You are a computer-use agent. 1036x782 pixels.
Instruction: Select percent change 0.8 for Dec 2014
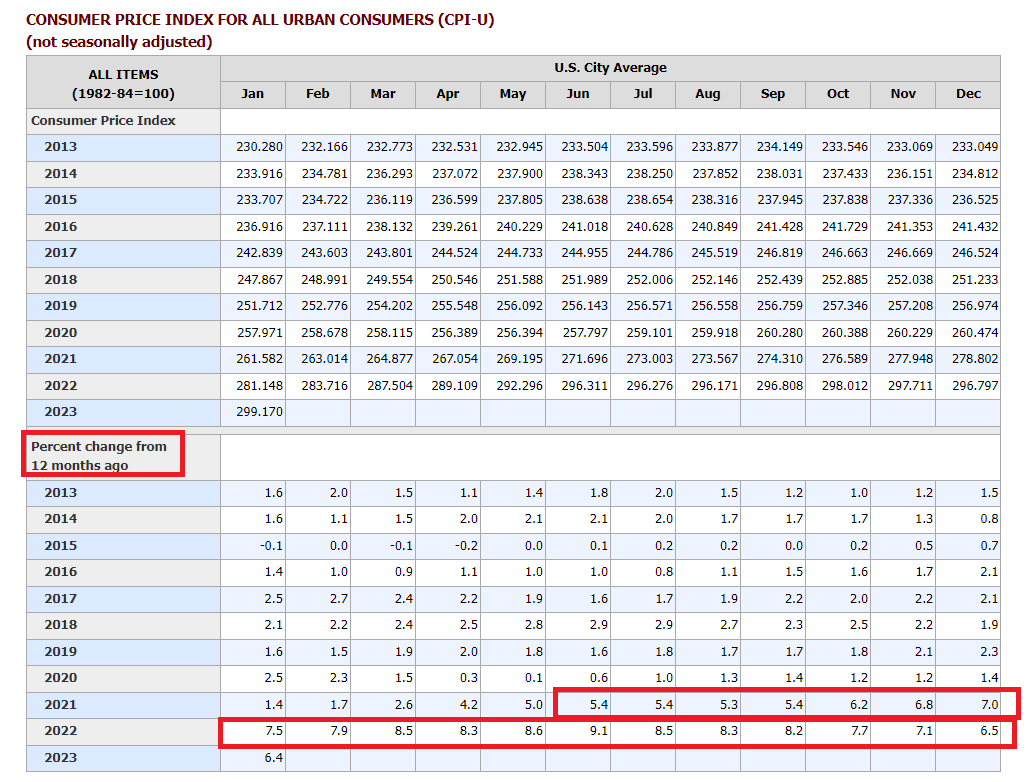(989, 519)
